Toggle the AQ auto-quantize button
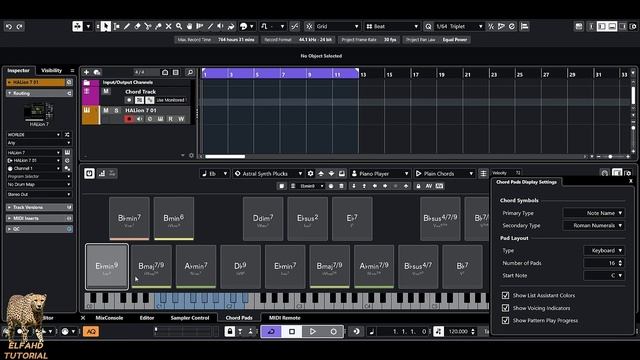This screenshot has height=360, width=640. [x=91, y=331]
